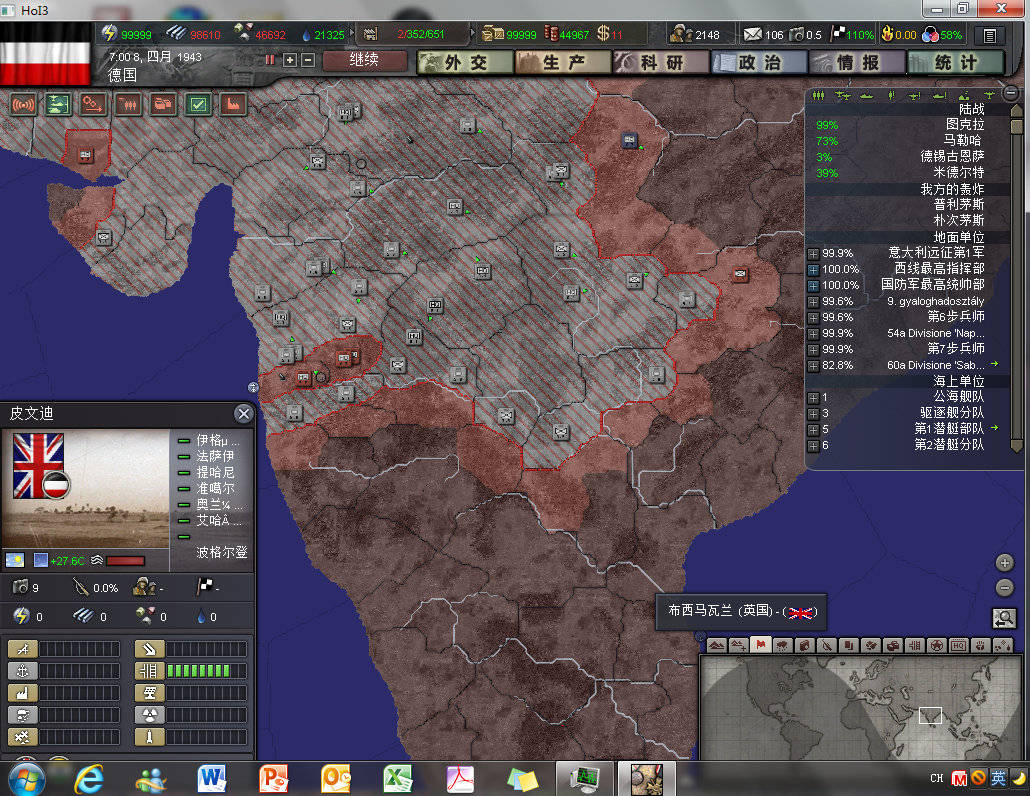
Task: Toggle the green checkmark icon
Action: [198, 104]
